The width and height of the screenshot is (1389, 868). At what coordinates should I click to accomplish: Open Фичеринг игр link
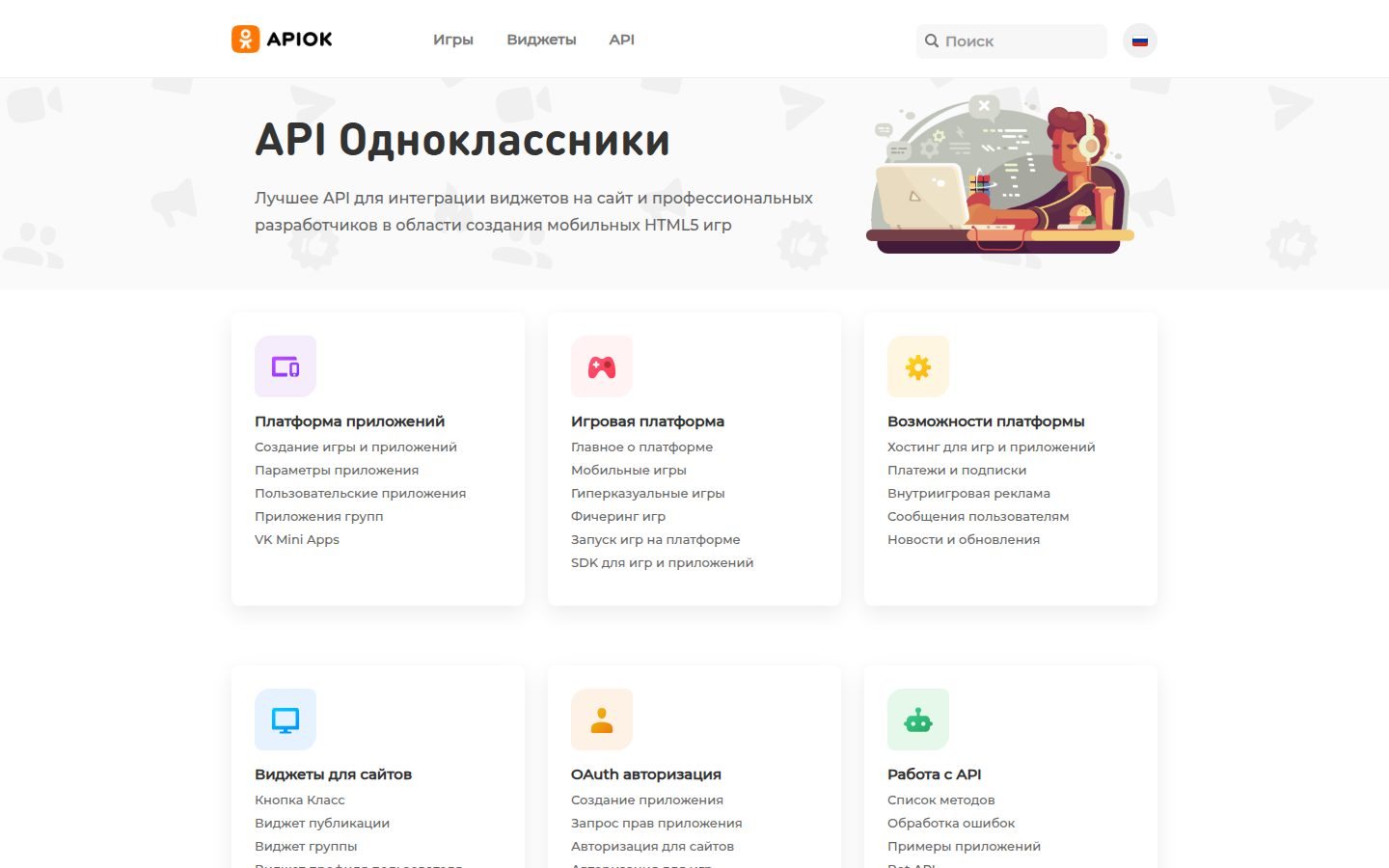tap(618, 516)
